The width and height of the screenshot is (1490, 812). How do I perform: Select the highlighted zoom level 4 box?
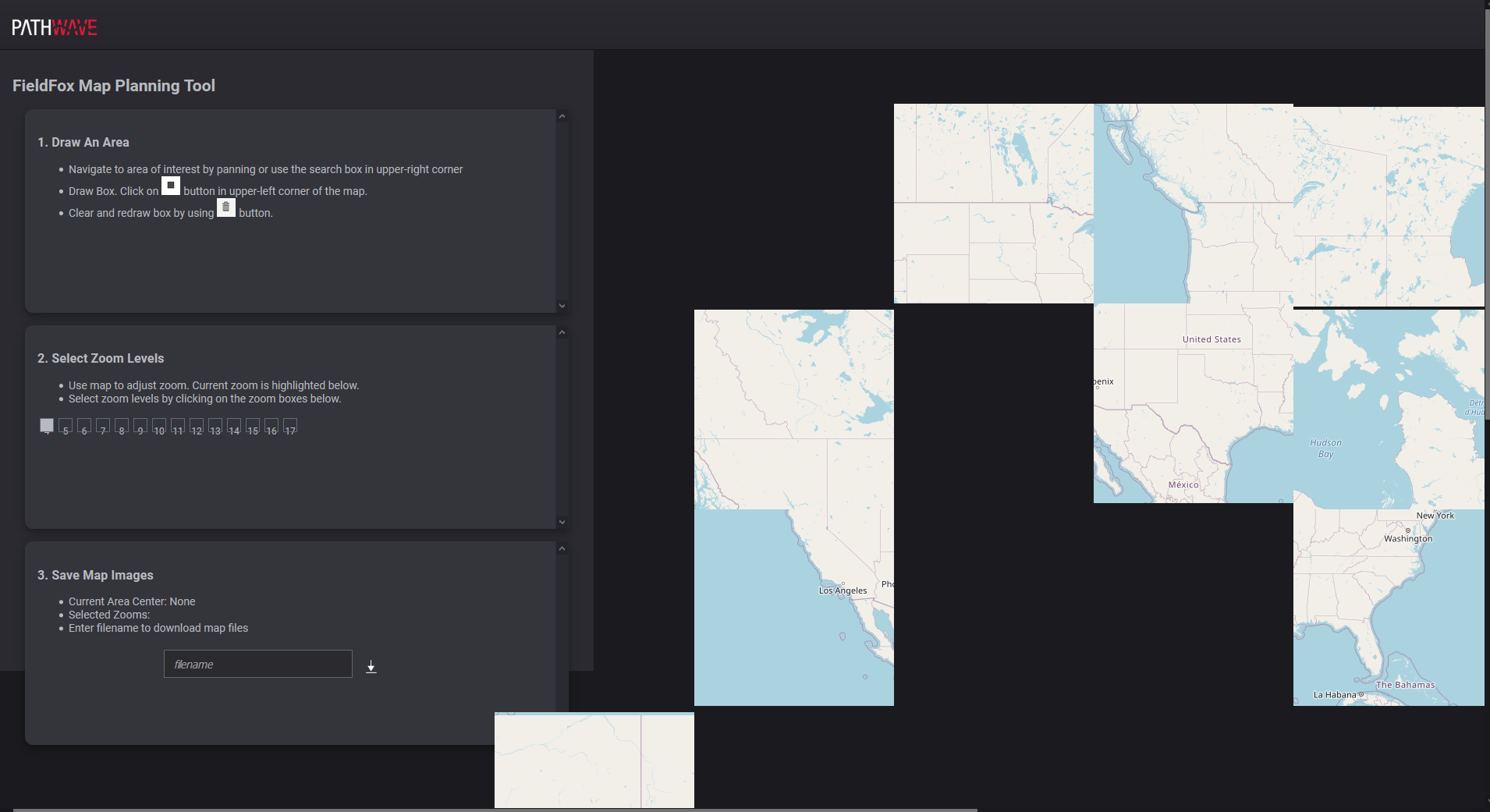(x=47, y=425)
